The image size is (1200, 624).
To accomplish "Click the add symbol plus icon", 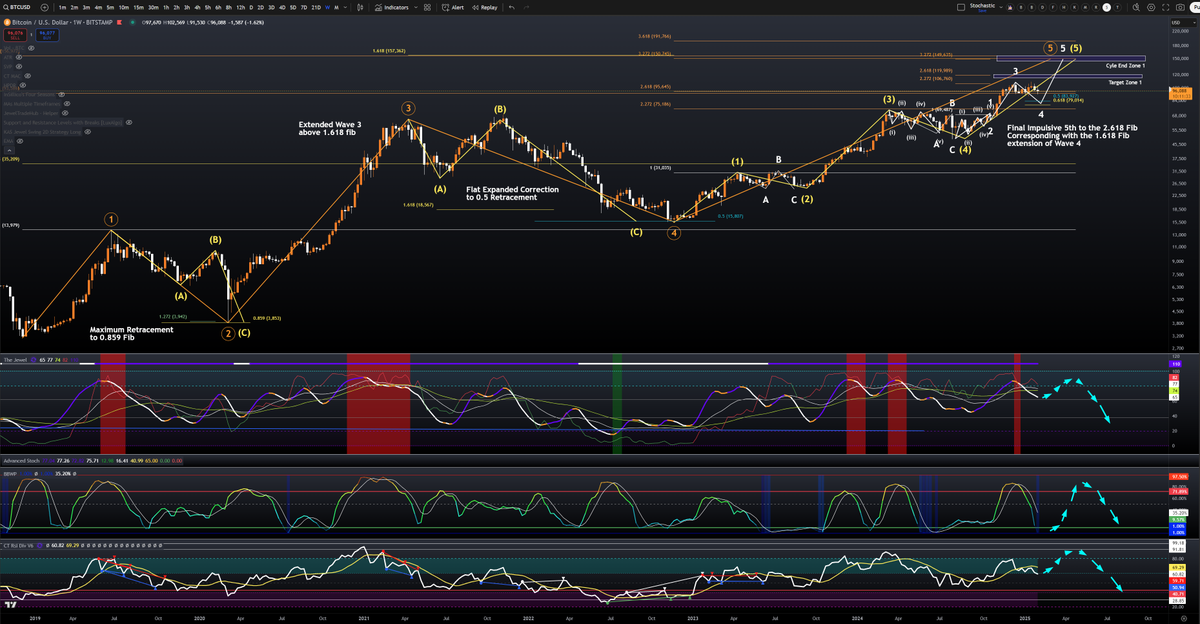I will (45, 7).
